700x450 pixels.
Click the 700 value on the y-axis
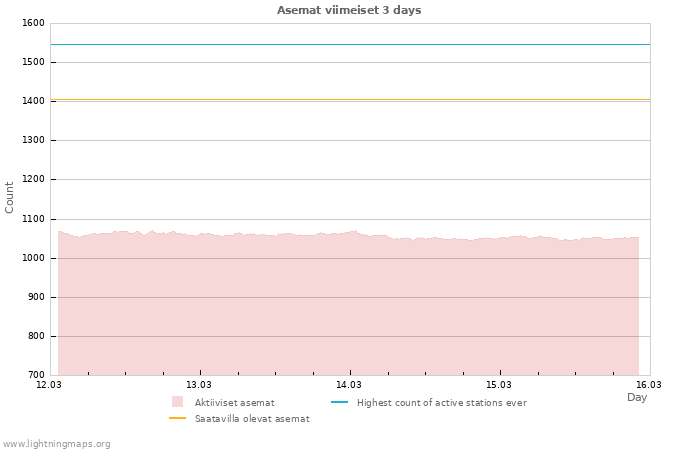pos(35,375)
